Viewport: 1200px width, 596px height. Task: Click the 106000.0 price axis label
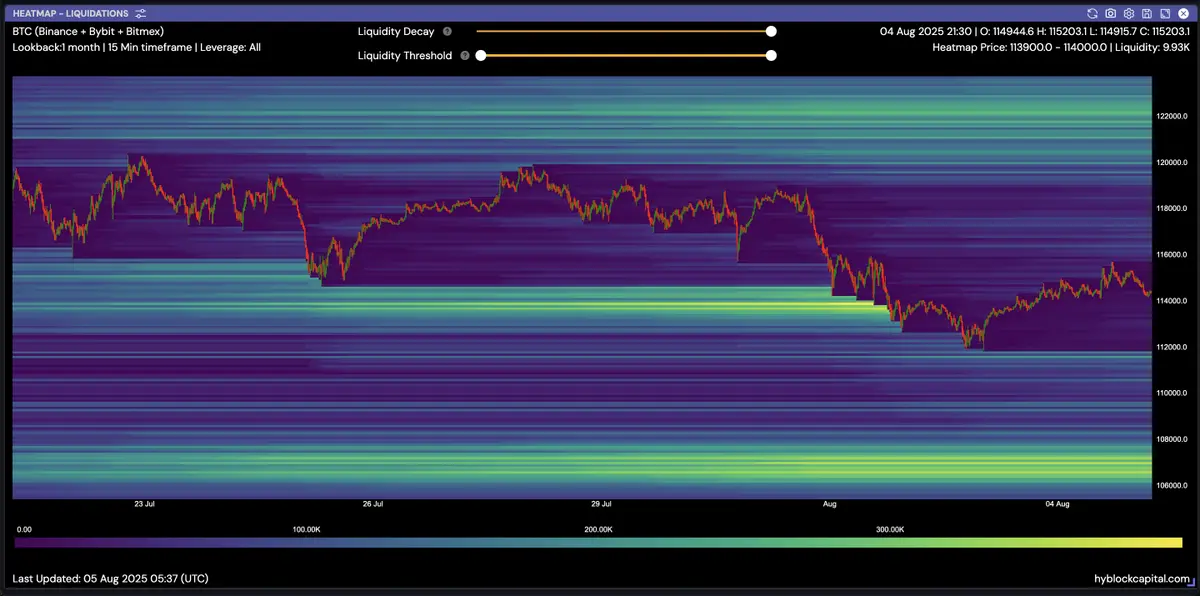(1173, 485)
